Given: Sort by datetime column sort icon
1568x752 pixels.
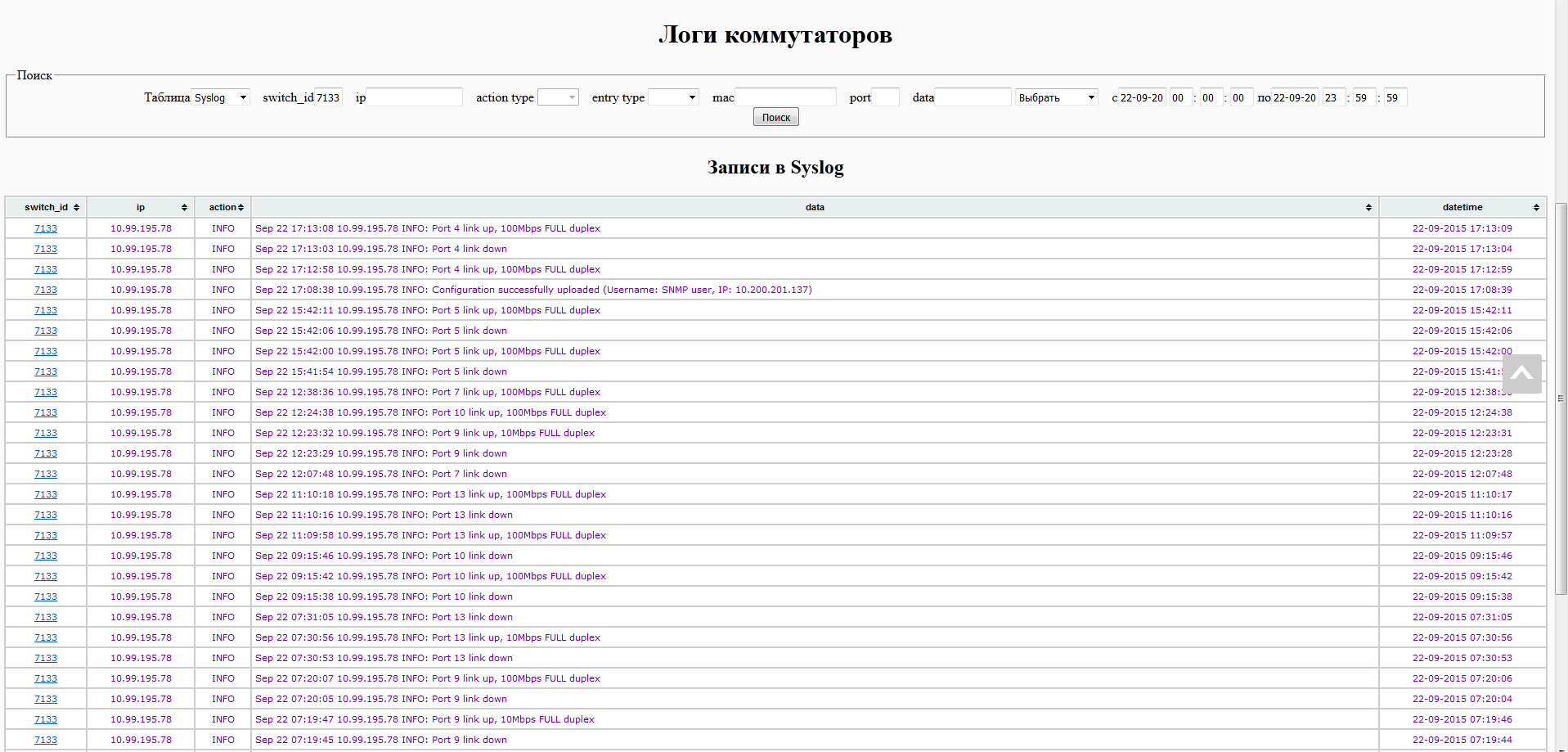Looking at the screenshot, I should coord(1536,208).
